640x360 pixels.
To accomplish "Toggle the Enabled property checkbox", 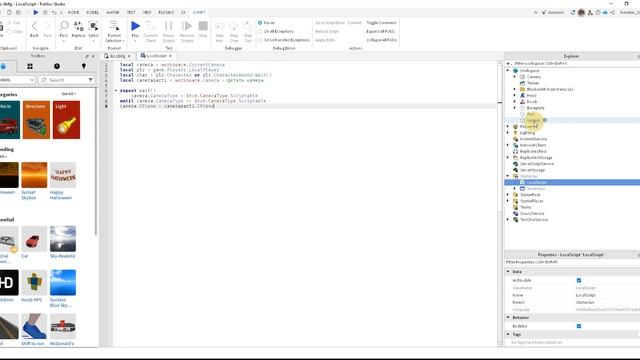I will [579, 326].
